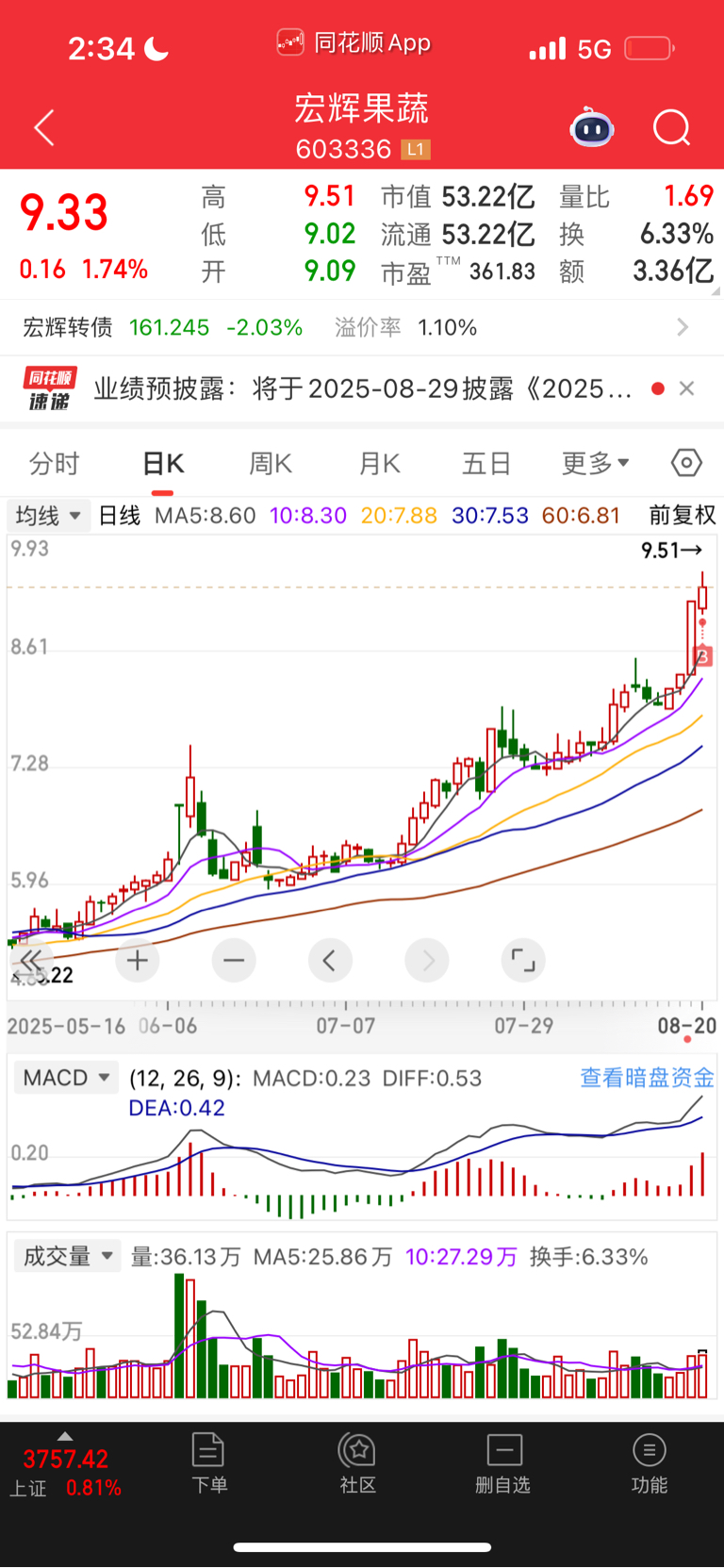Screen dimensions: 724x1568
Task: Expand chart to fullscreen icon
Action: pos(523,961)
